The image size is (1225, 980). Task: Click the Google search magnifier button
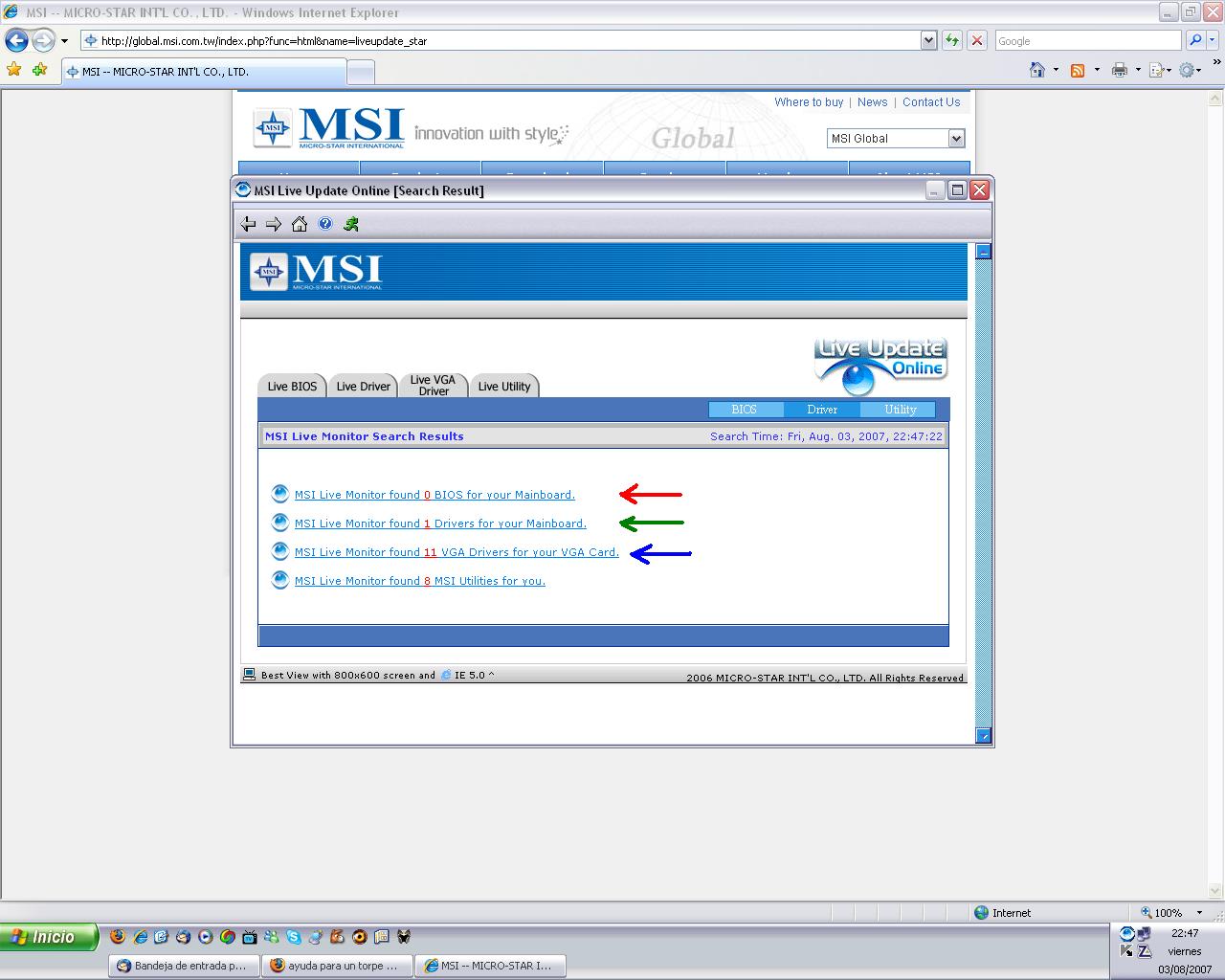[1194, 40]
